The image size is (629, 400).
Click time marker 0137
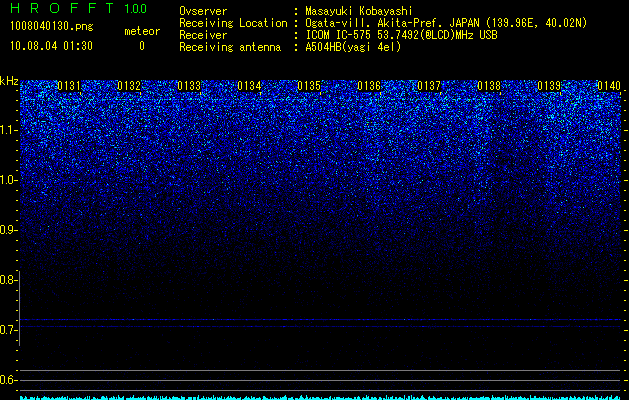coord(429,86)
